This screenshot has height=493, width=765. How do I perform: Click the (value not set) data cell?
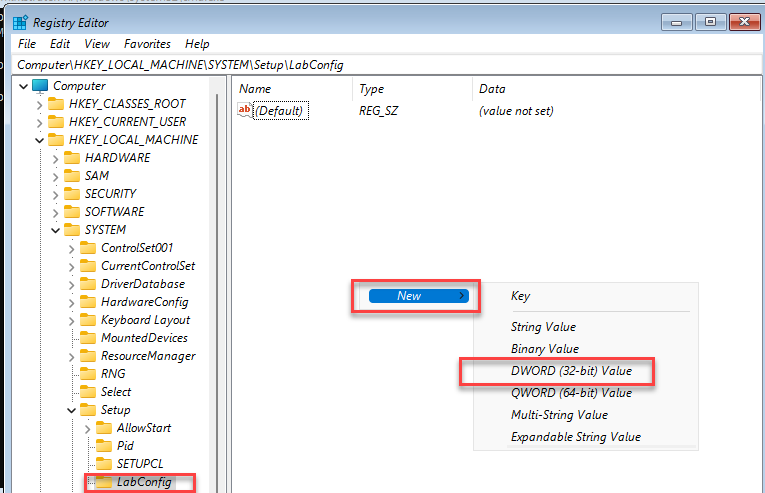coord(516,111)
